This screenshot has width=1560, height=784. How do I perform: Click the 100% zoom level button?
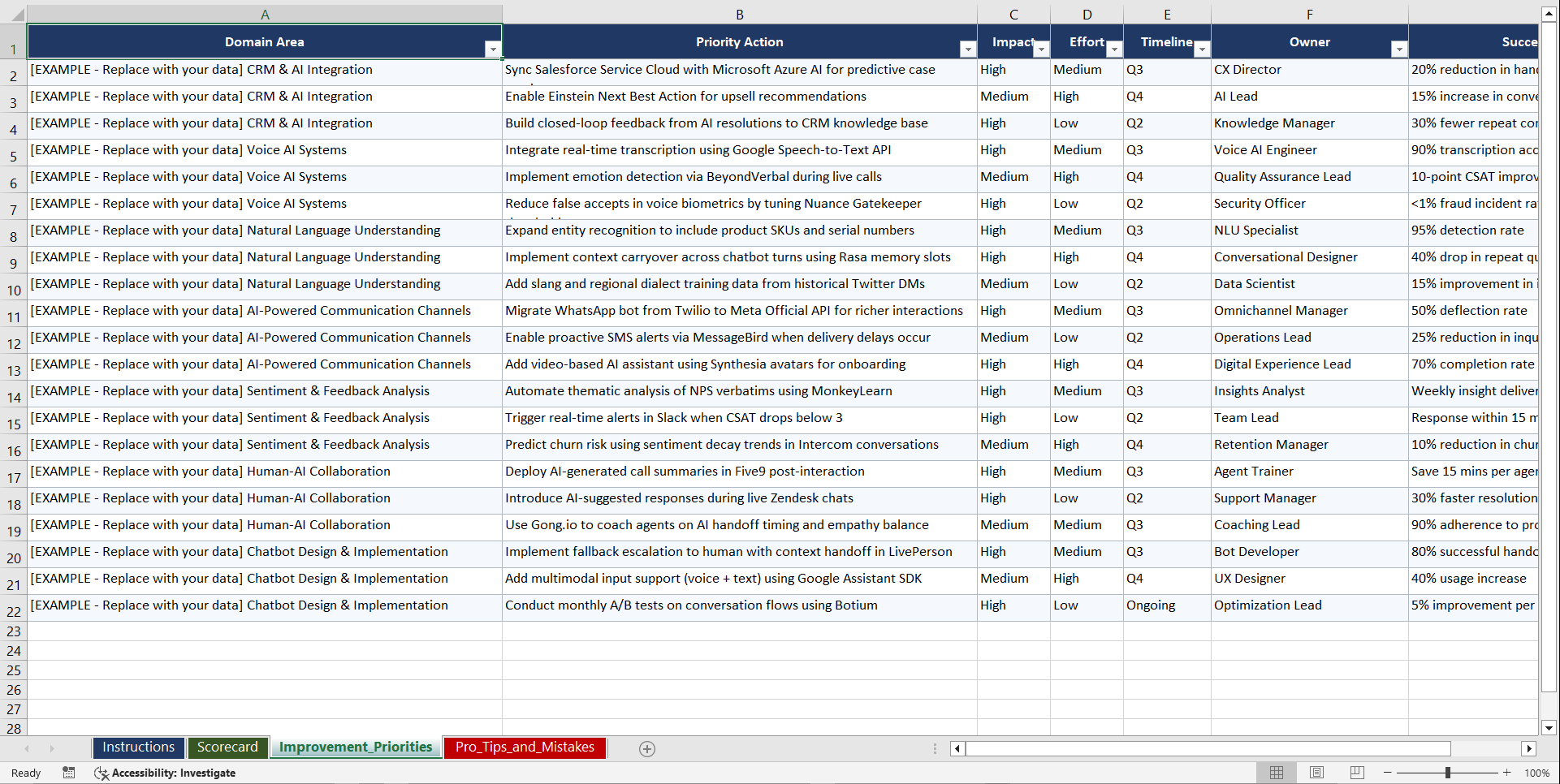[1536, 773]
